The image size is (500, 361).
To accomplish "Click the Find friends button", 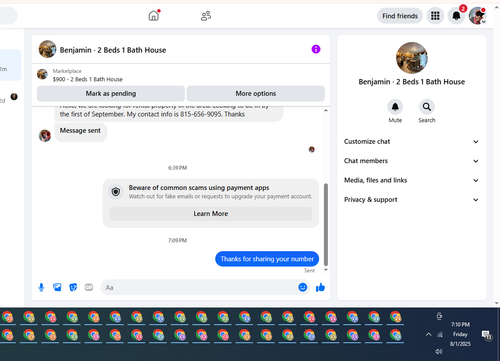I will click(x=400, y=16).
